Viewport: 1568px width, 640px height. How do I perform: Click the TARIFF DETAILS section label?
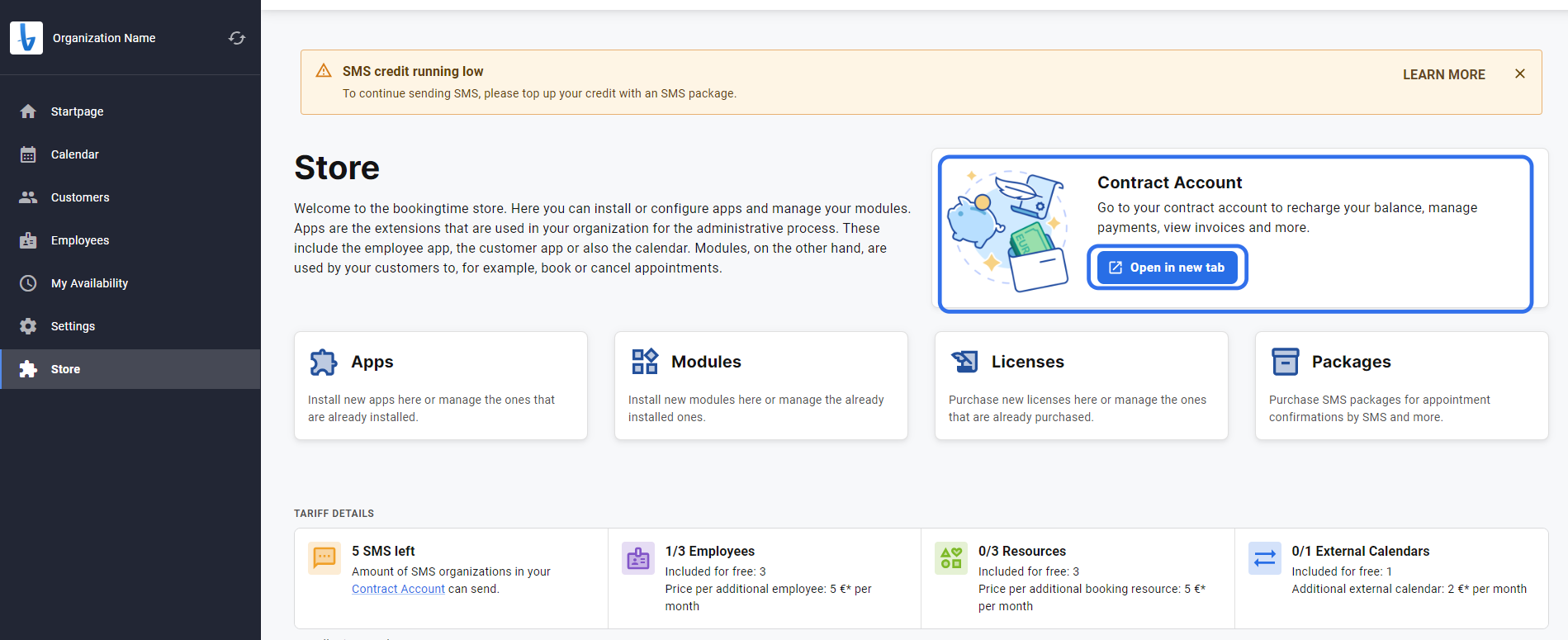[334, 514]
